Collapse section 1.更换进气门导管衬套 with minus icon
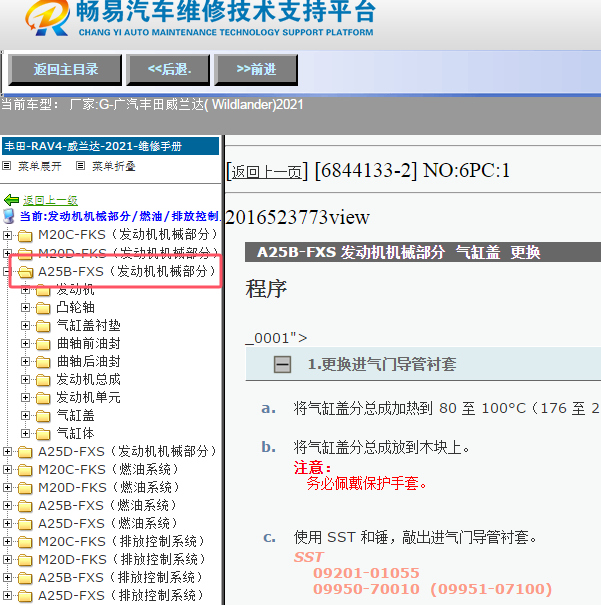The width and height of the screenshot is (601, 605). 282,364
